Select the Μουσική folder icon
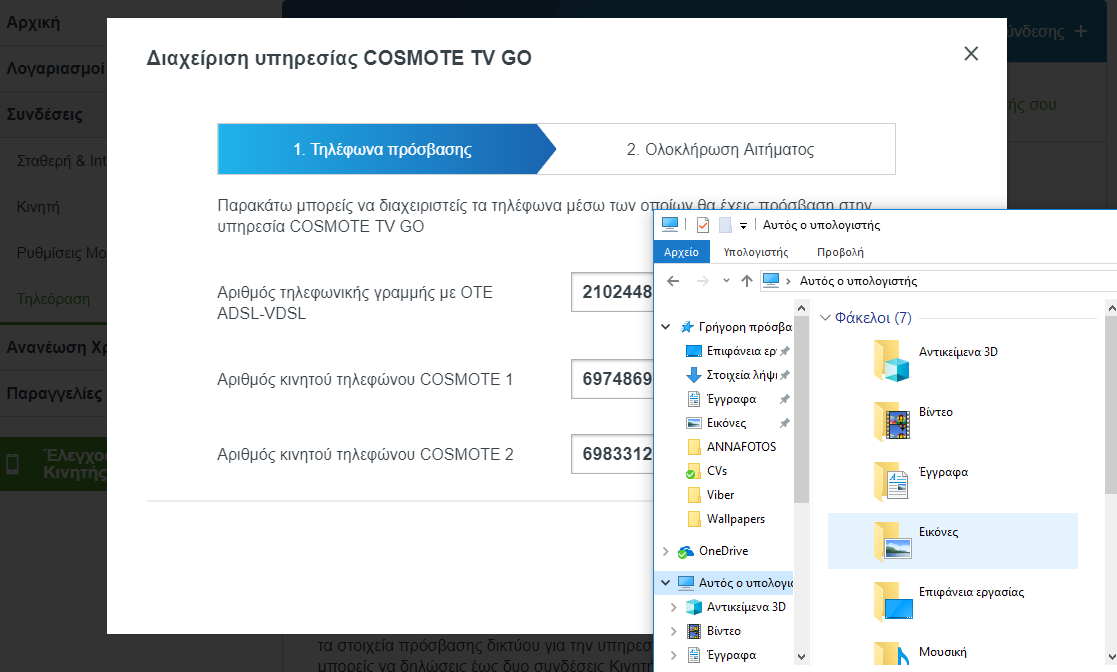Image resolution: width=1117 pixels, height=672 pixels. coord(891,653)
